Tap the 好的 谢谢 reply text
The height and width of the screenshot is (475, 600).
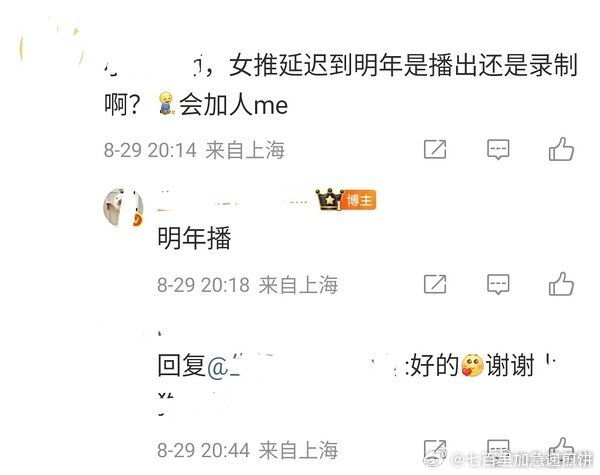(472, 366)
